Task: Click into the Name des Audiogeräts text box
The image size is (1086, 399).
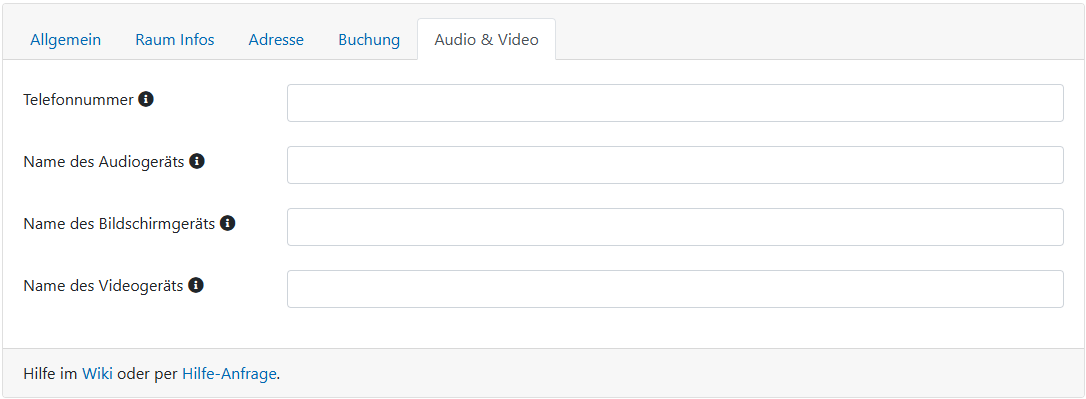Action: coord(675,165)
